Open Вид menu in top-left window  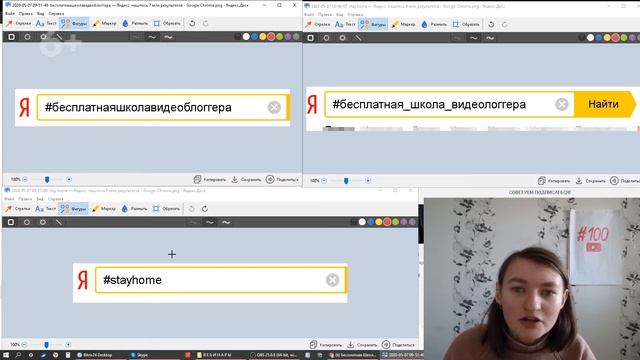point(40,13)
